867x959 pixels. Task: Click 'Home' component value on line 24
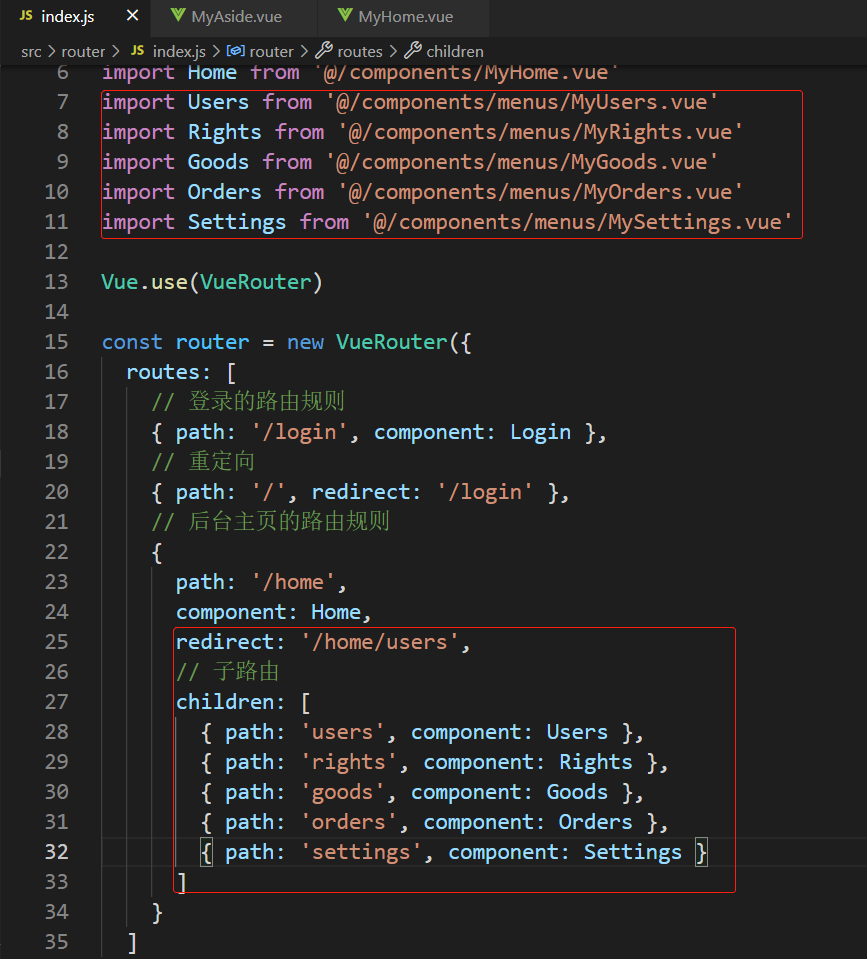click(336, 612)
